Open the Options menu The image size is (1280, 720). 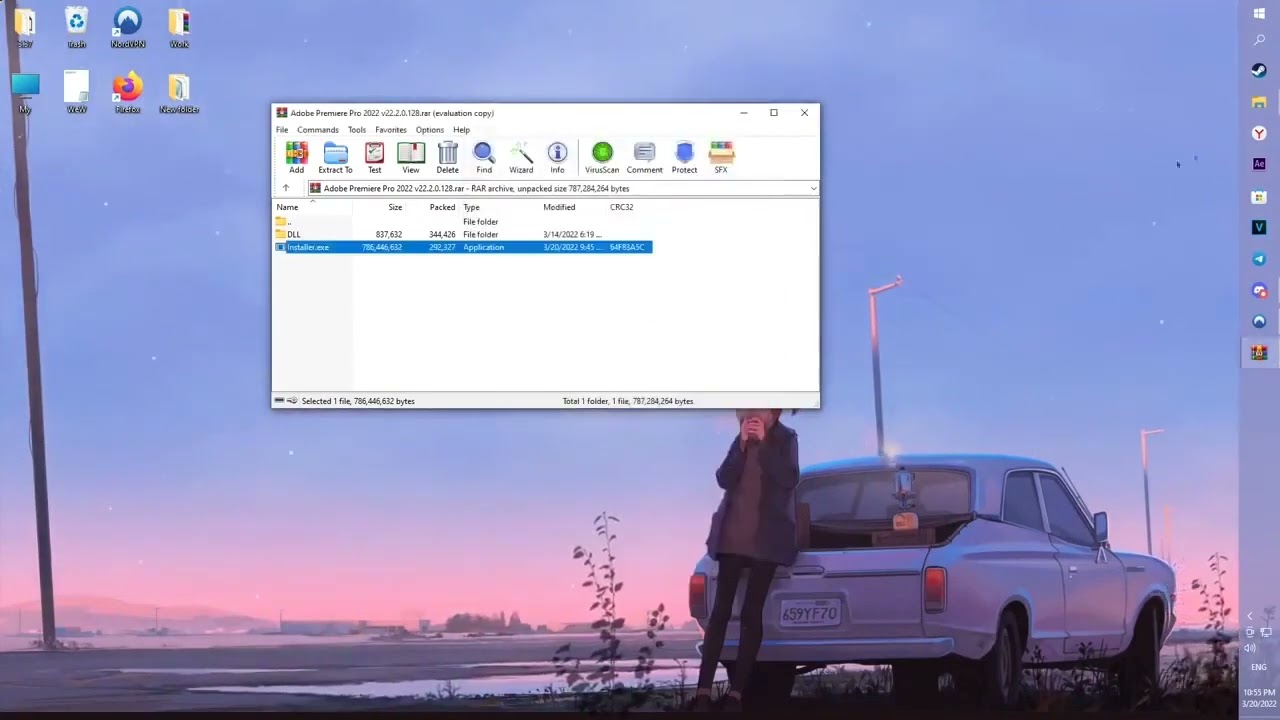[x=430, y=130]
